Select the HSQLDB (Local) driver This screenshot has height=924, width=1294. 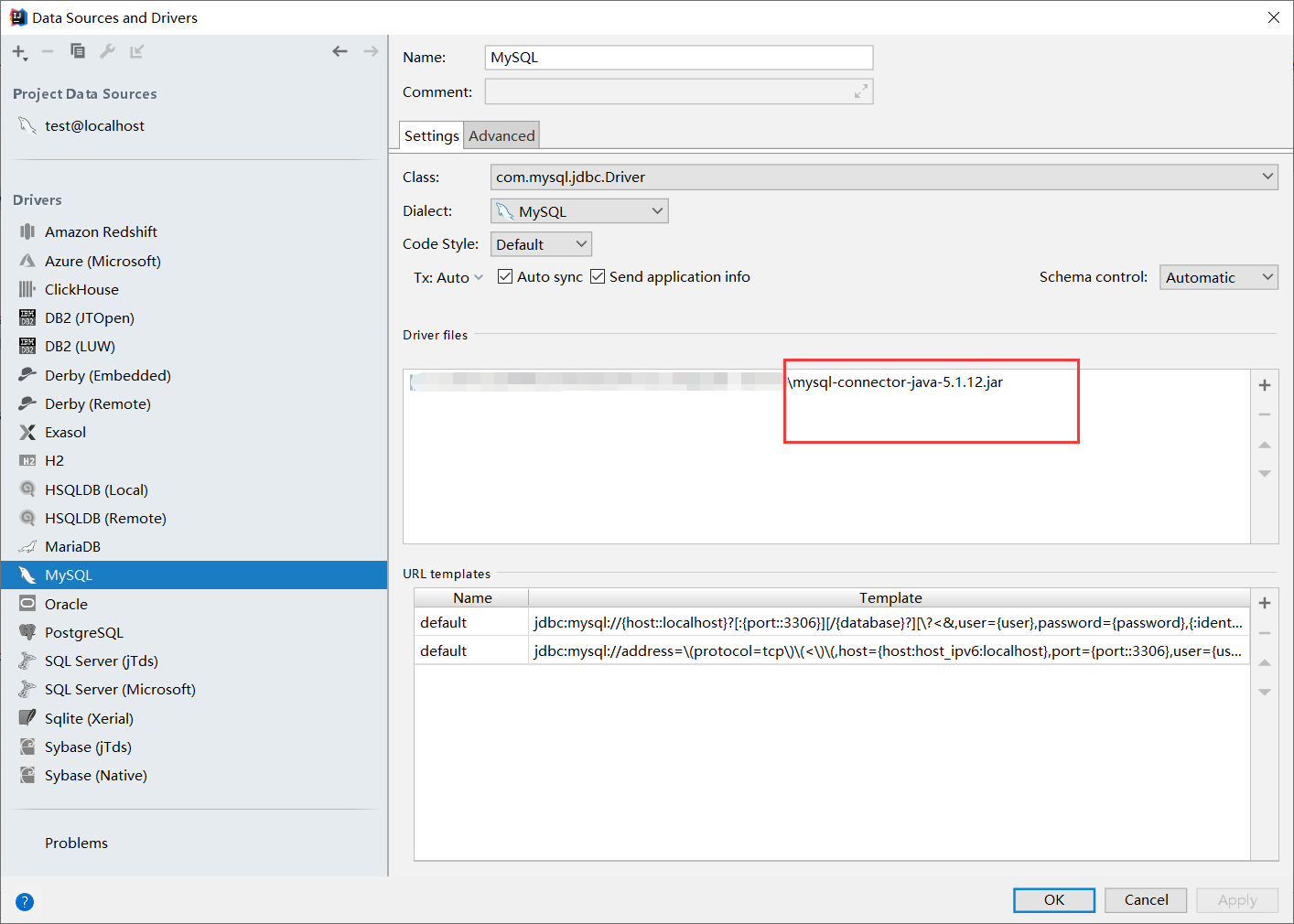point(194,489)
